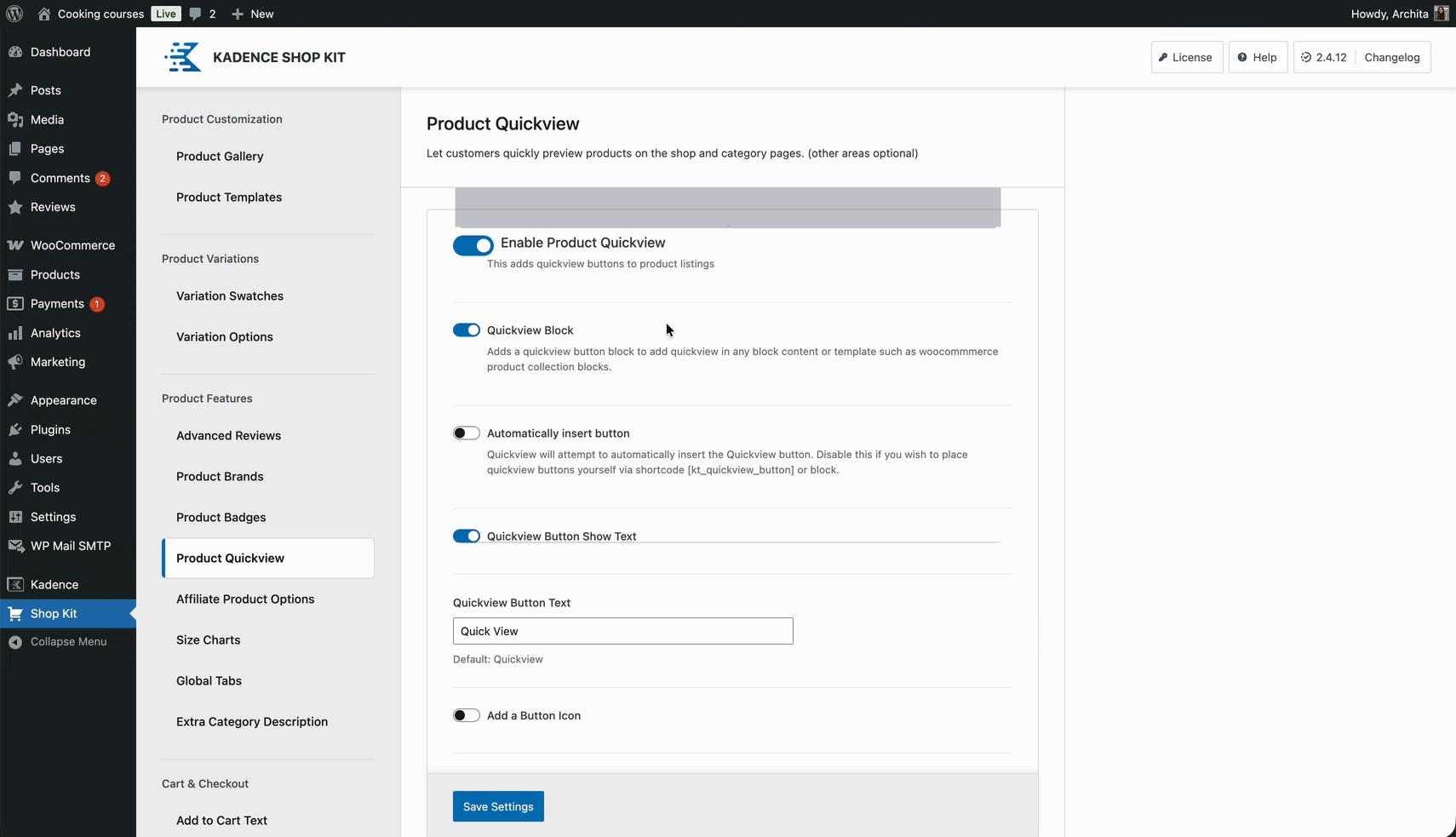Image resolution: width=1456 pixels, height=837 pixels.
Task: Open the Help button
Action: 1258,57
